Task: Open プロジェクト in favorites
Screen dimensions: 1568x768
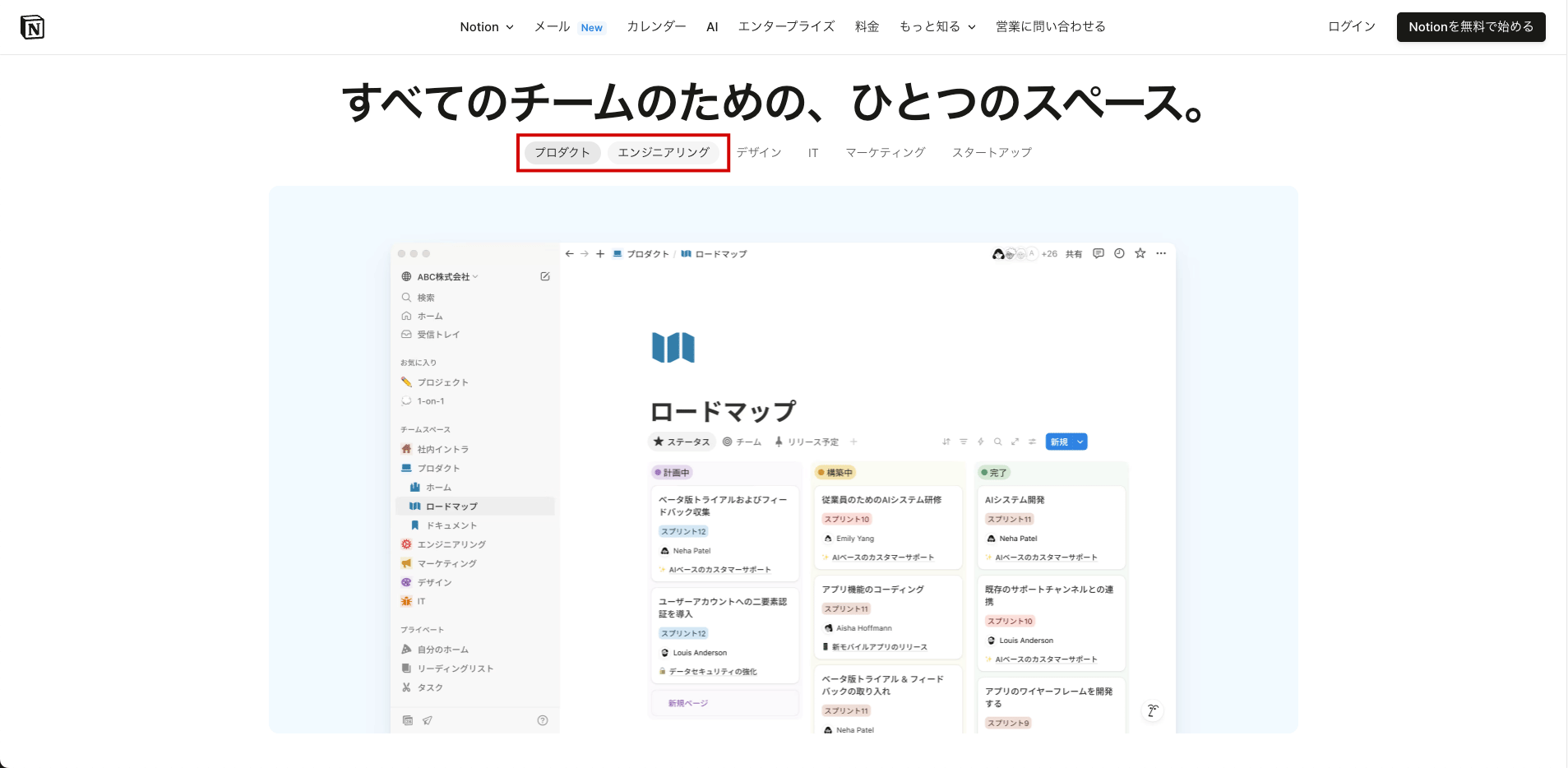Action: pyautogui.click(x=435, y=382)
